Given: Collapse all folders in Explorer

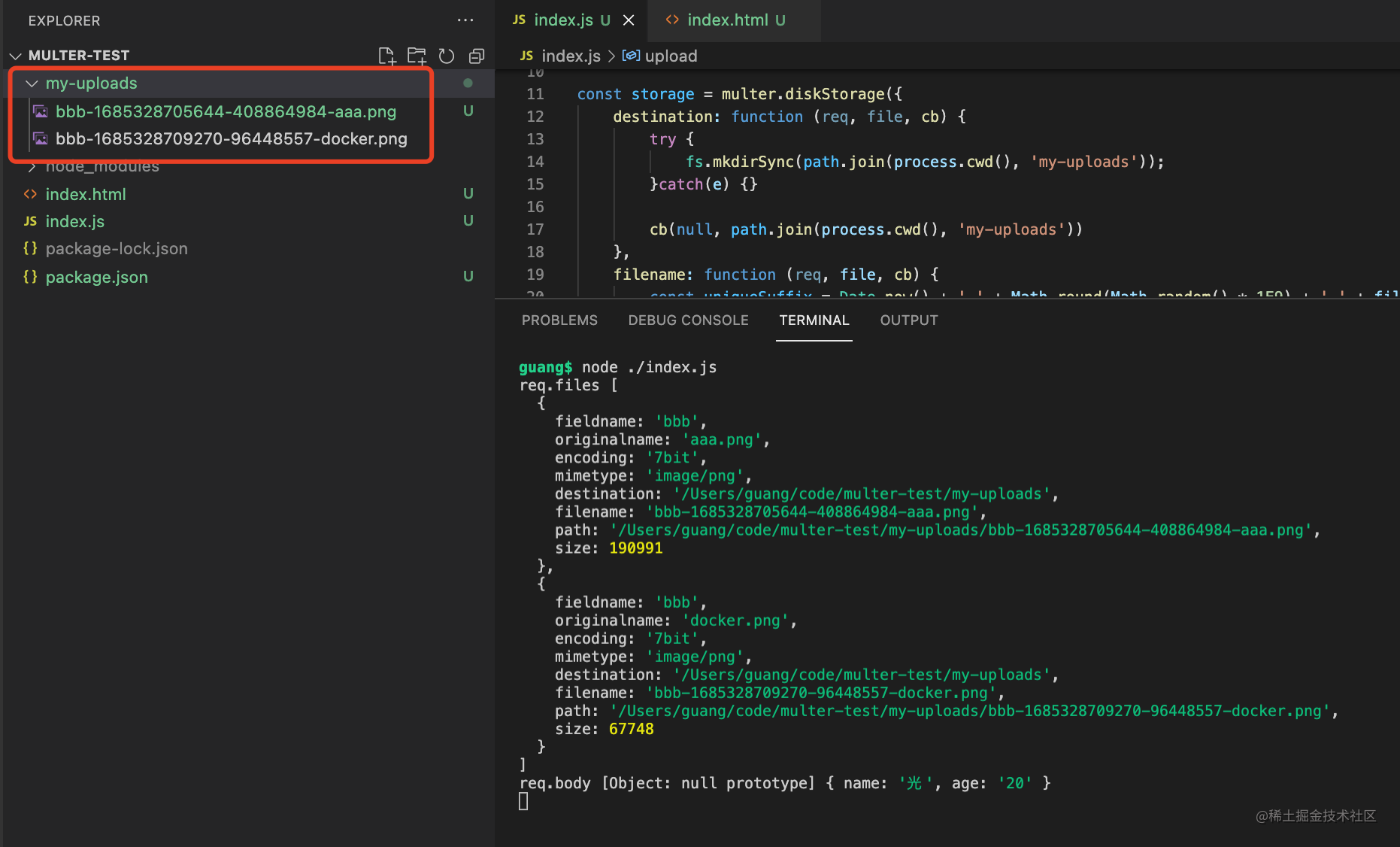Looking at the screenshot, I should (477, 56).
